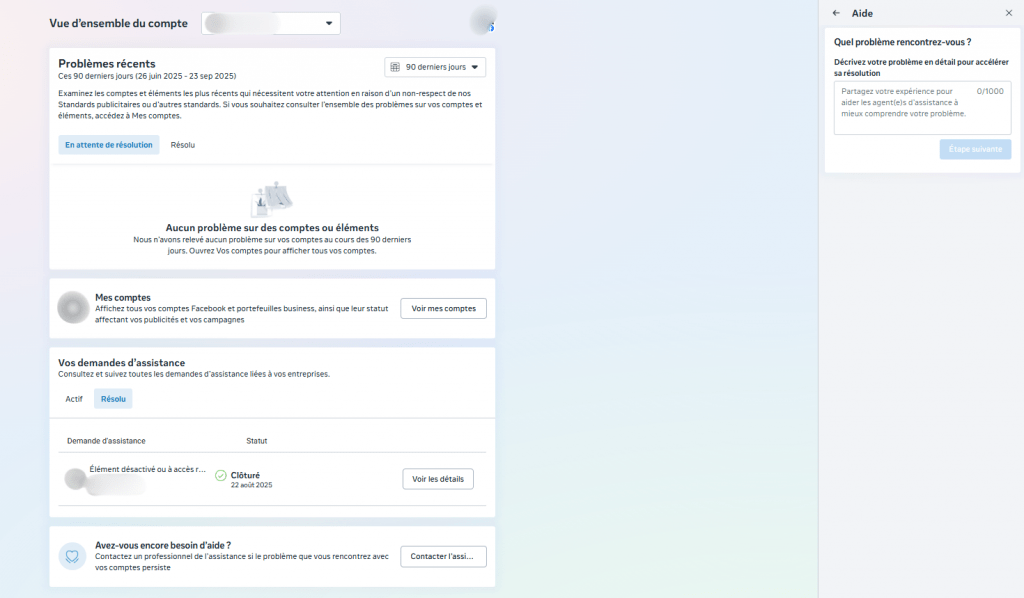The image size is (1024, 598).
Task: Switch to En attente de résolution tab
Action: 109,145
